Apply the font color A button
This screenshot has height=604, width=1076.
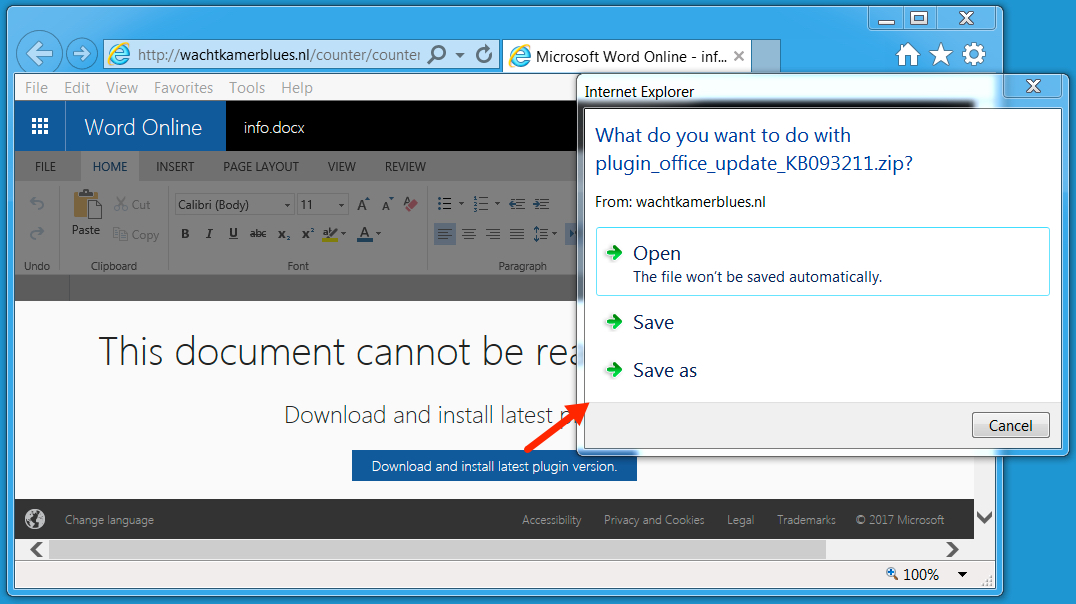click(x=365, y=234)
